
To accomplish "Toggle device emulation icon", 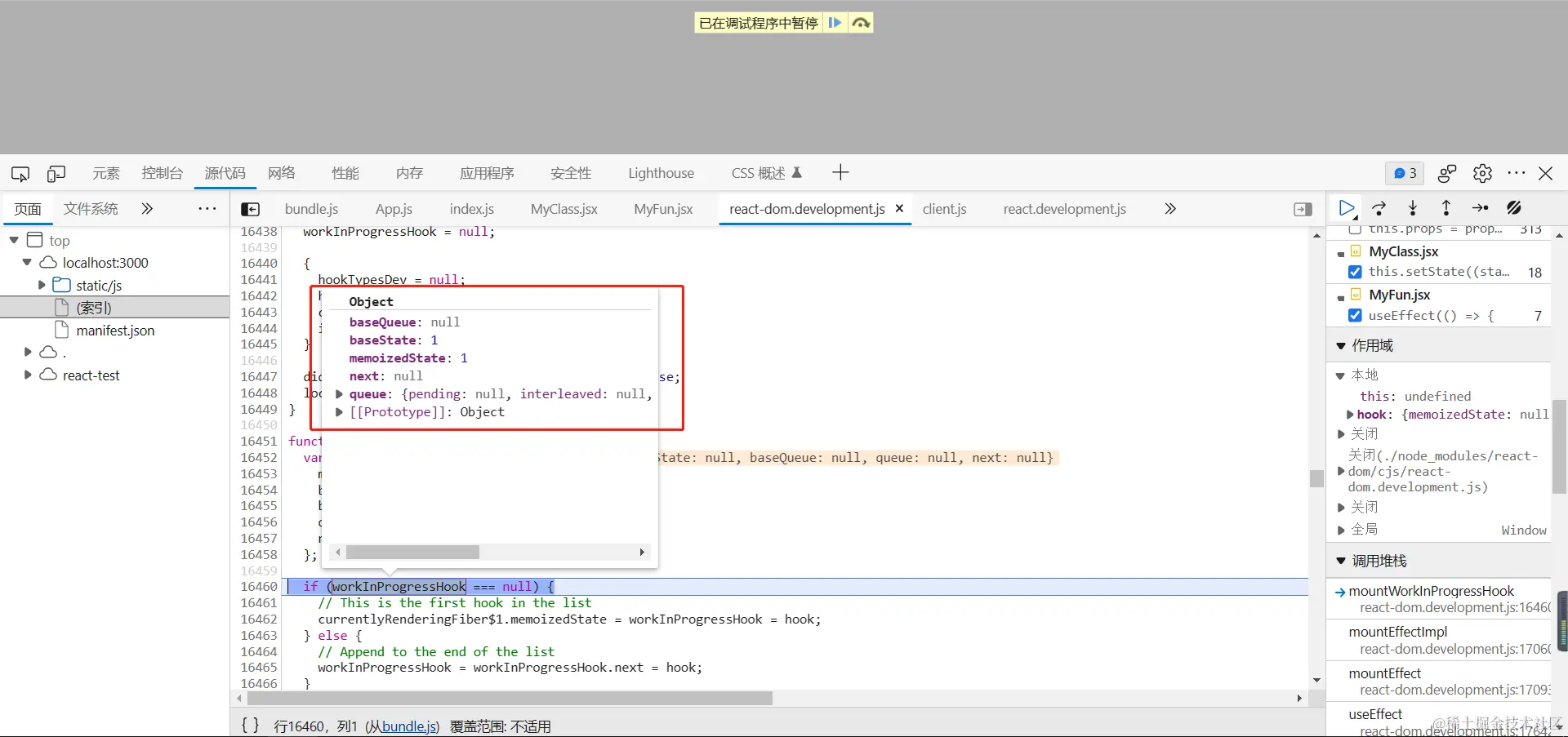I will coord(56,173).
